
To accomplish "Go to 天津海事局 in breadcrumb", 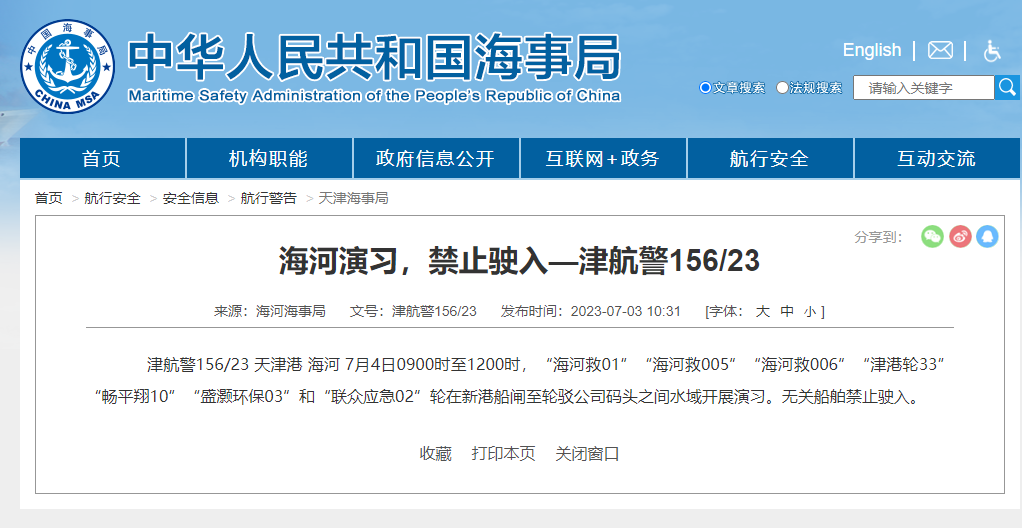I will tap(353, 198).
